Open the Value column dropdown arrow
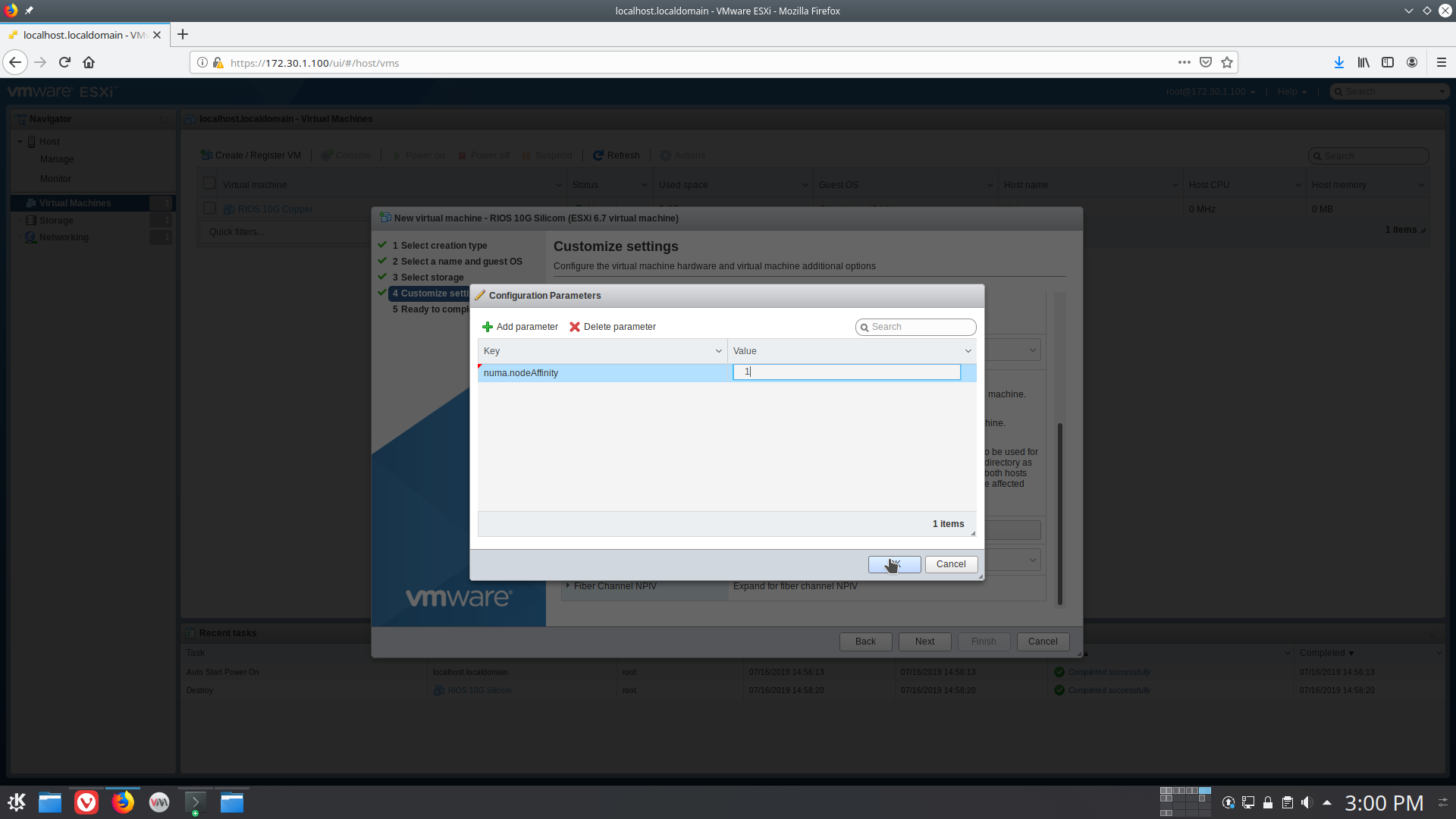This screenshot has width=1456, height=819. coord(968,351)
